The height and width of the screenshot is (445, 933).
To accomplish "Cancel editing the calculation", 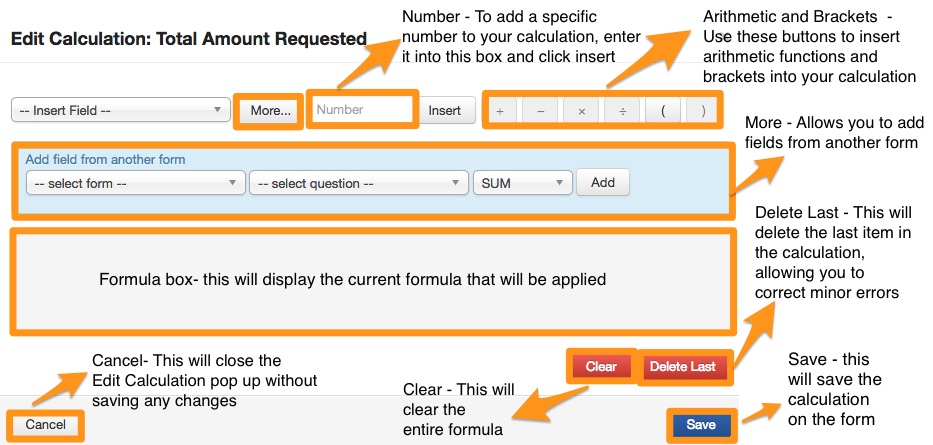I will tap(46, 425).
